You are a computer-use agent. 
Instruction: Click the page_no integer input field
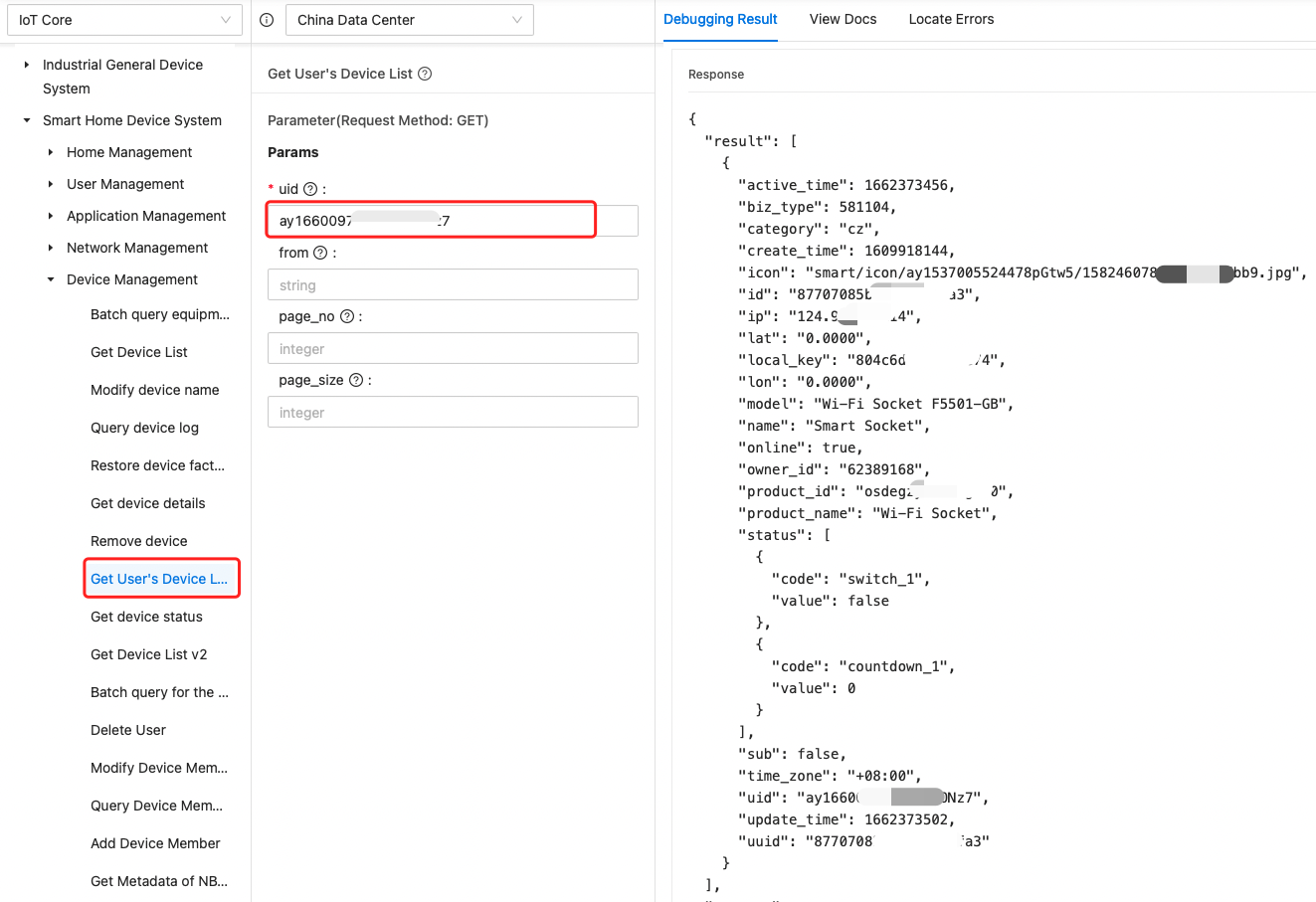[x=453, y=348]
